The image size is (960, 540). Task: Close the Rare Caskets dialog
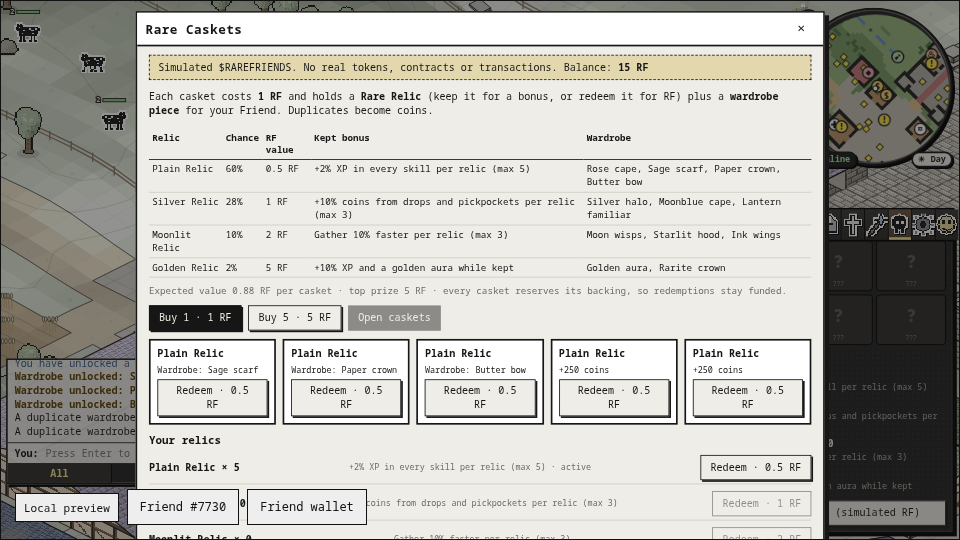801,28
